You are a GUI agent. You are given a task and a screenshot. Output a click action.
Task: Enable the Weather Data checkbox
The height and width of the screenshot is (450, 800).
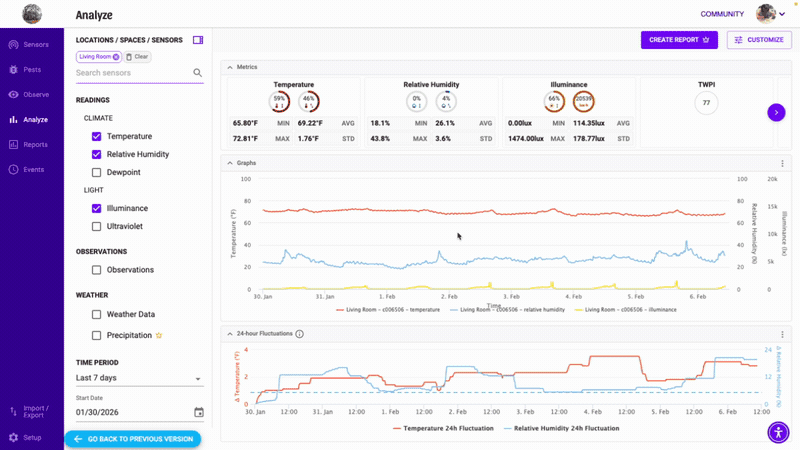click(x=97, y=314)
